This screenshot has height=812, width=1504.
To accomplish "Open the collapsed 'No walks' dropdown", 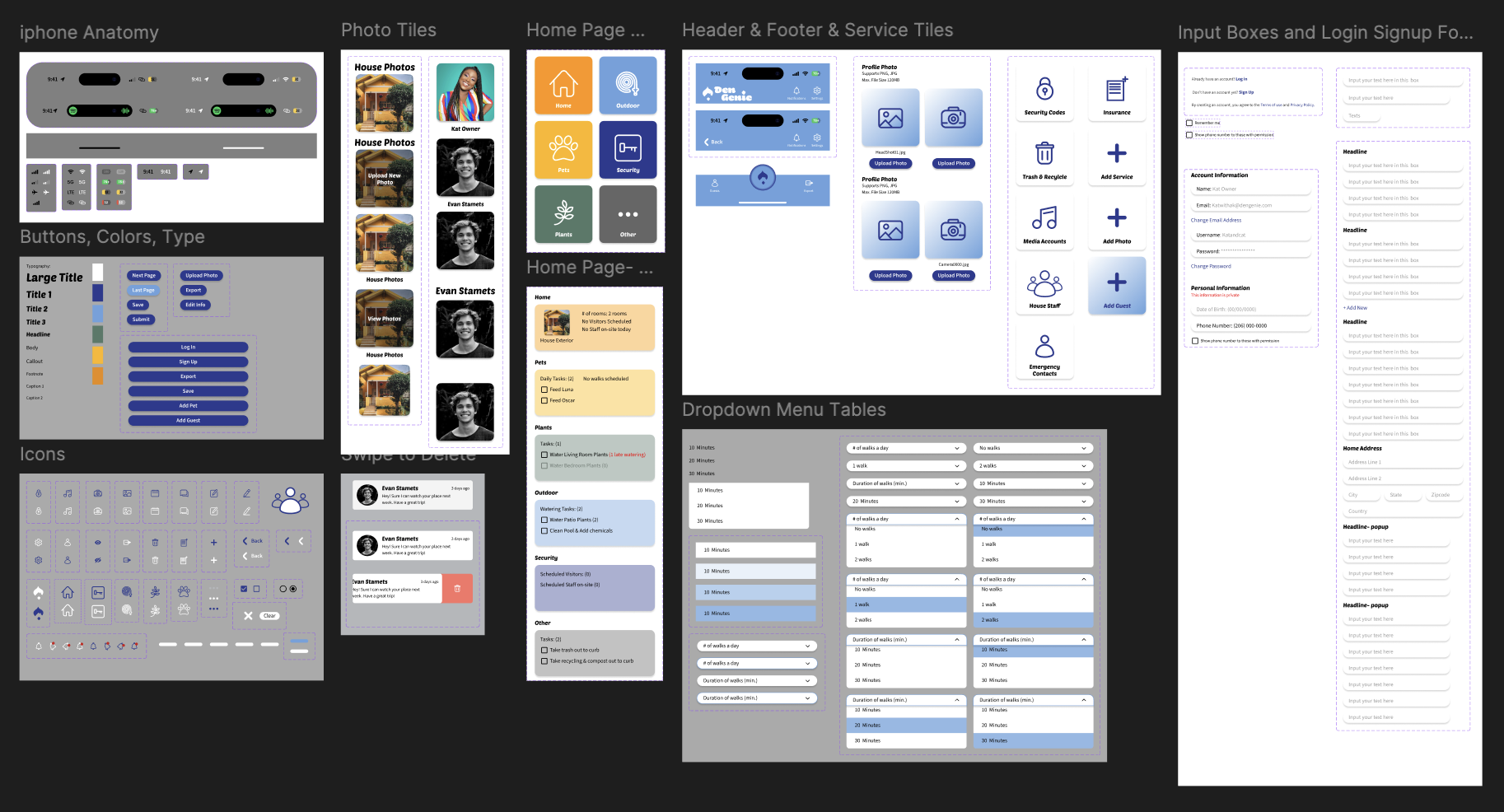I will point(1033,448).
